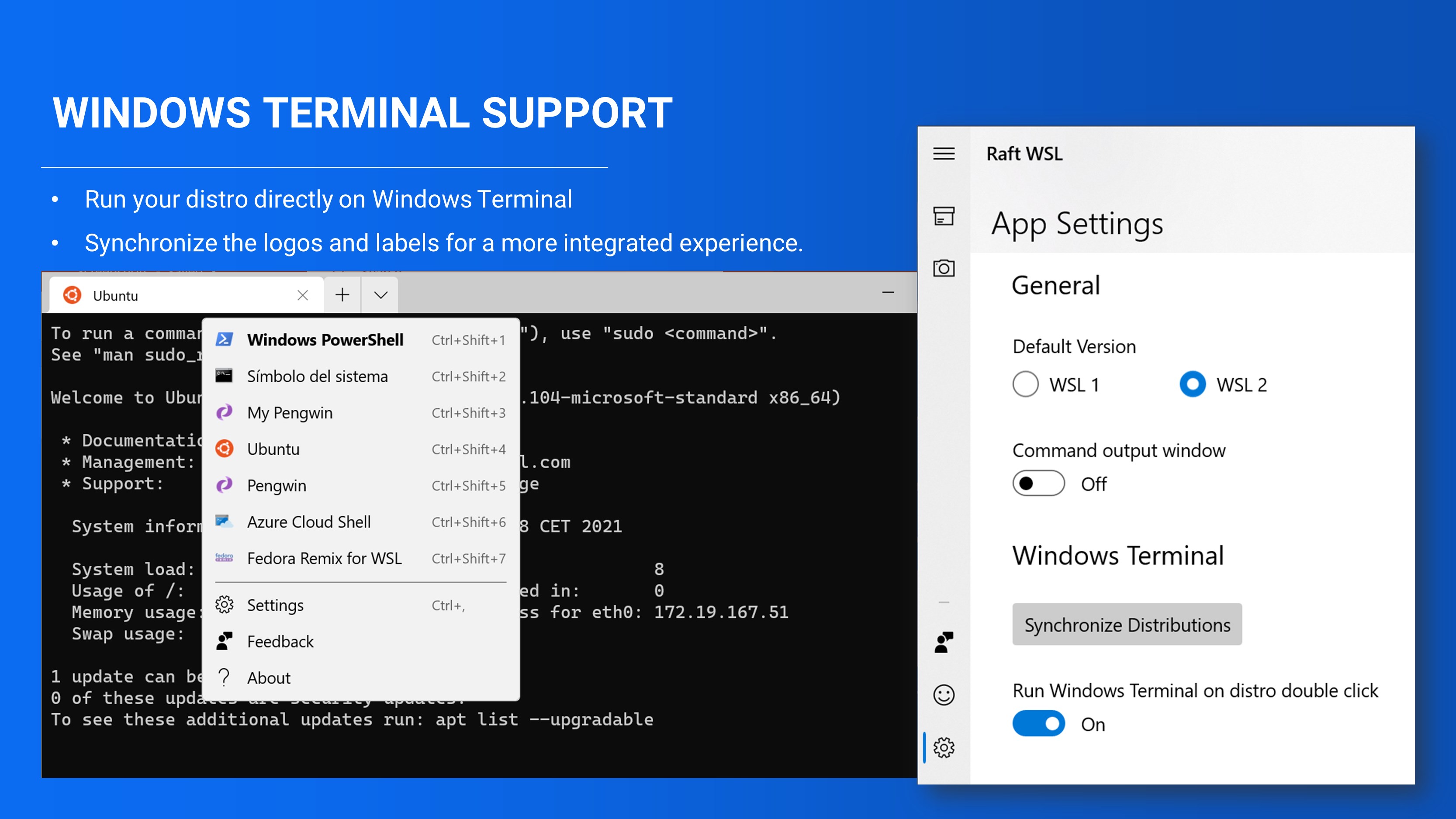Screen dimensions: 1456x819
Task: Click the distributions archive icon in sidebar
Action: tap(943, 216)
